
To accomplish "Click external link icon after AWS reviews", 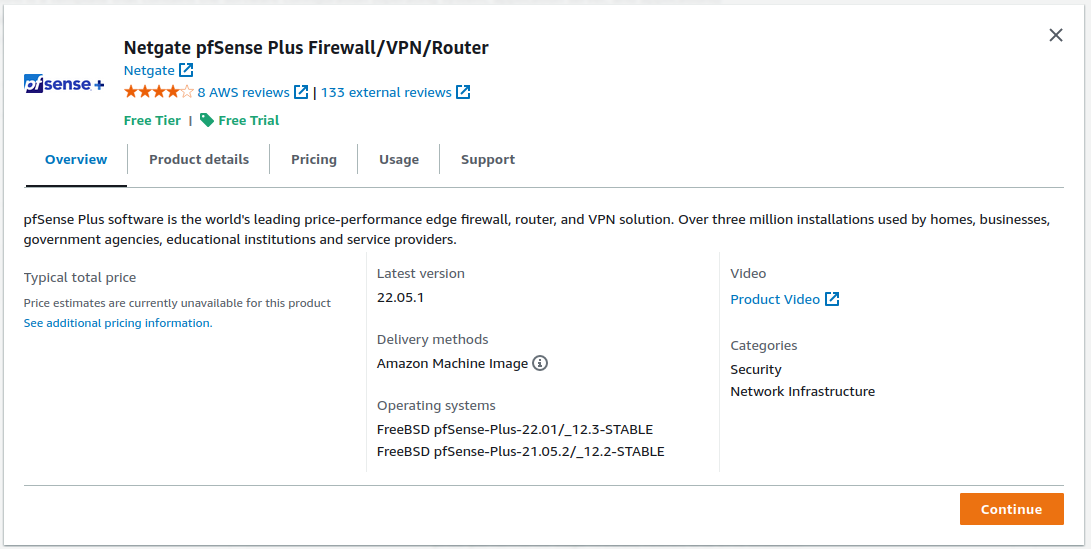I will pyautogui.click(x=301, y=92).
